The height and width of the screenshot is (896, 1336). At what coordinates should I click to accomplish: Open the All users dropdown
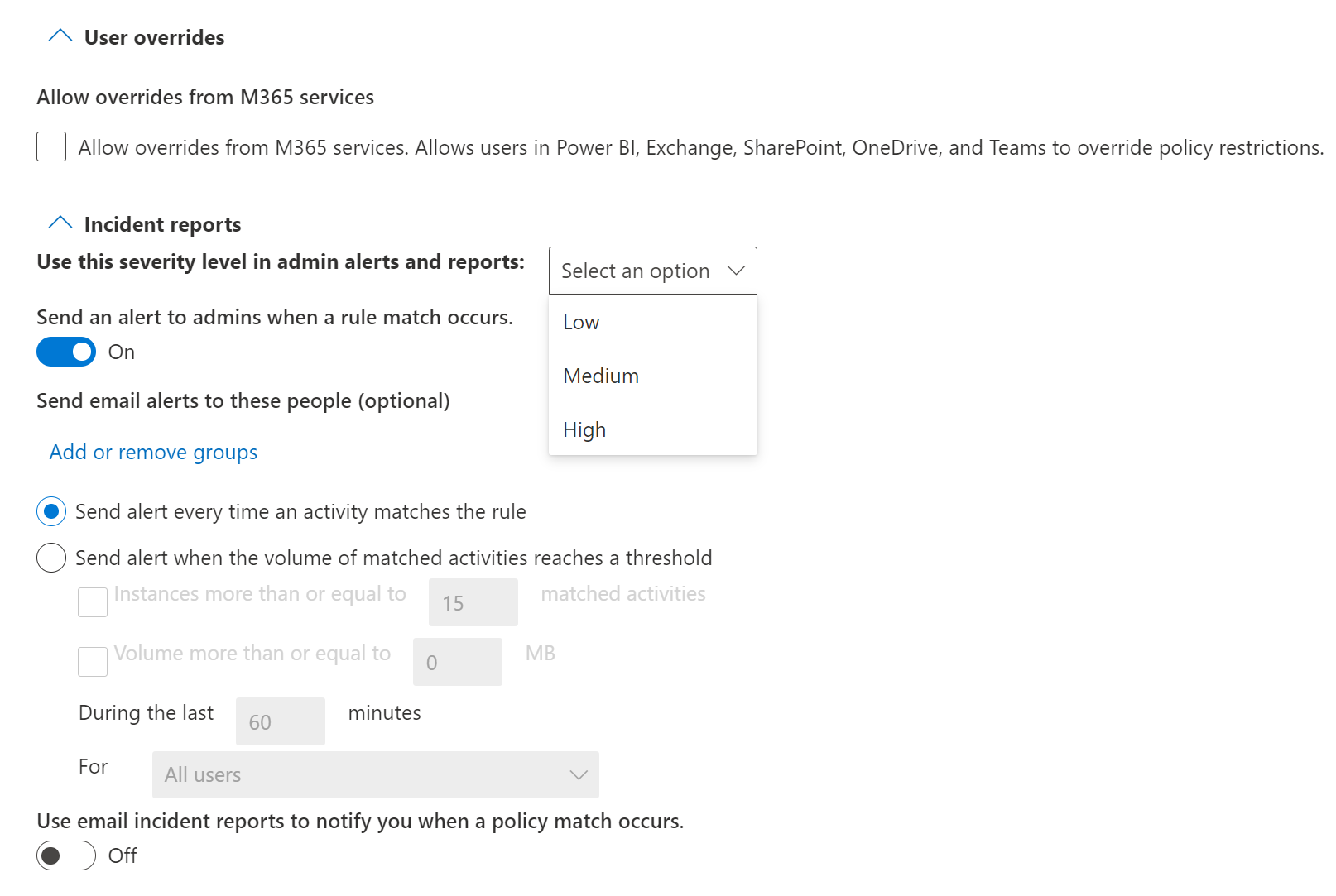[375, 775]
